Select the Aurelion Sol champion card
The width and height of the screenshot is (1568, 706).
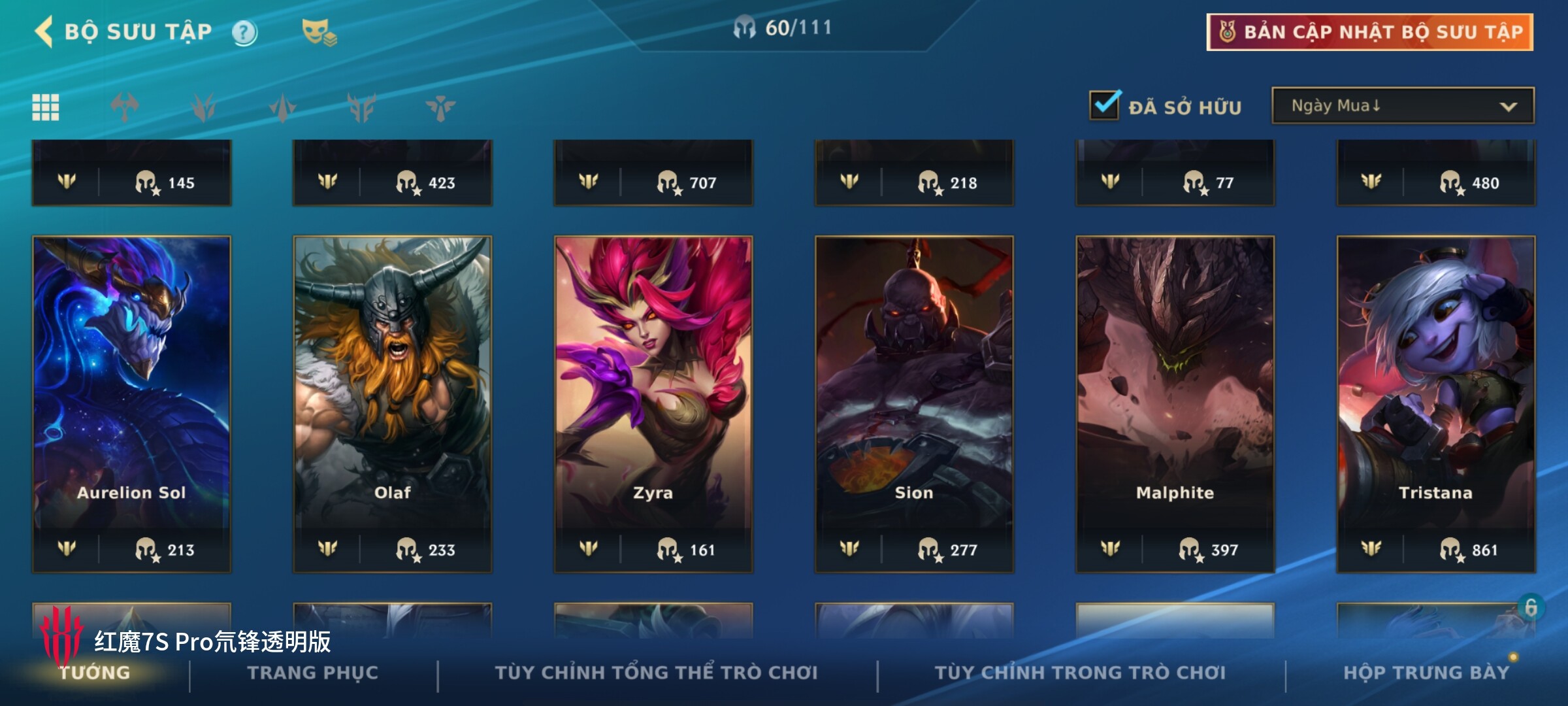(x=131, y=404)
